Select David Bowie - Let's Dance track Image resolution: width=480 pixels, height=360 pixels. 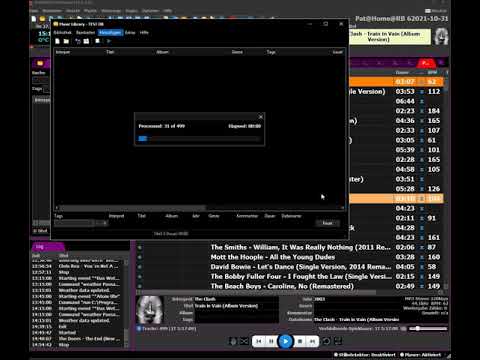300,267
